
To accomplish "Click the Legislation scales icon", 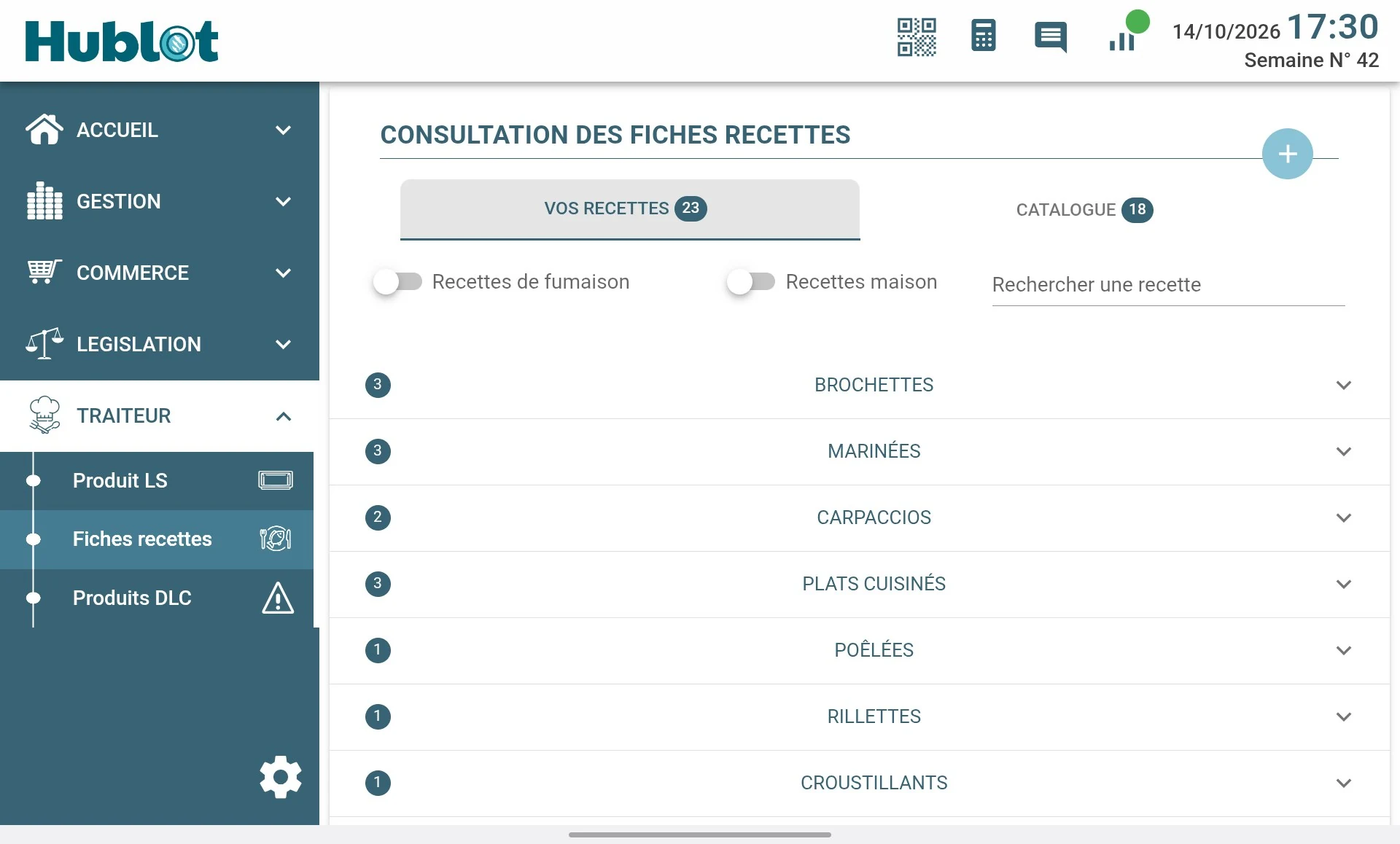I will click(44, 343).
